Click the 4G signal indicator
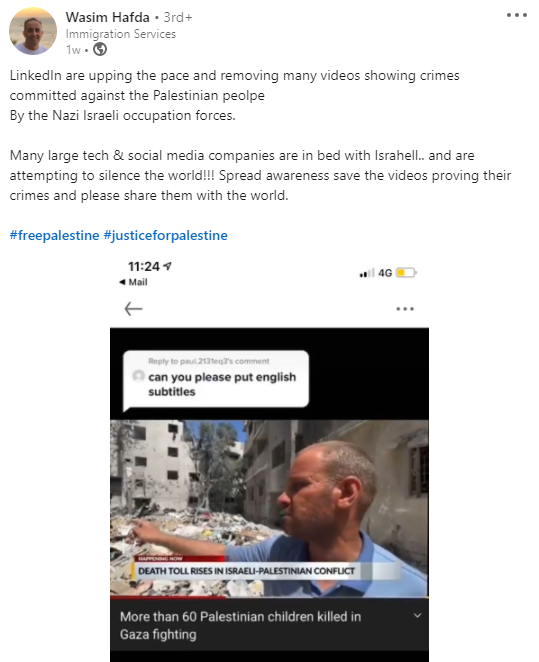 click(x=385, y=273)
